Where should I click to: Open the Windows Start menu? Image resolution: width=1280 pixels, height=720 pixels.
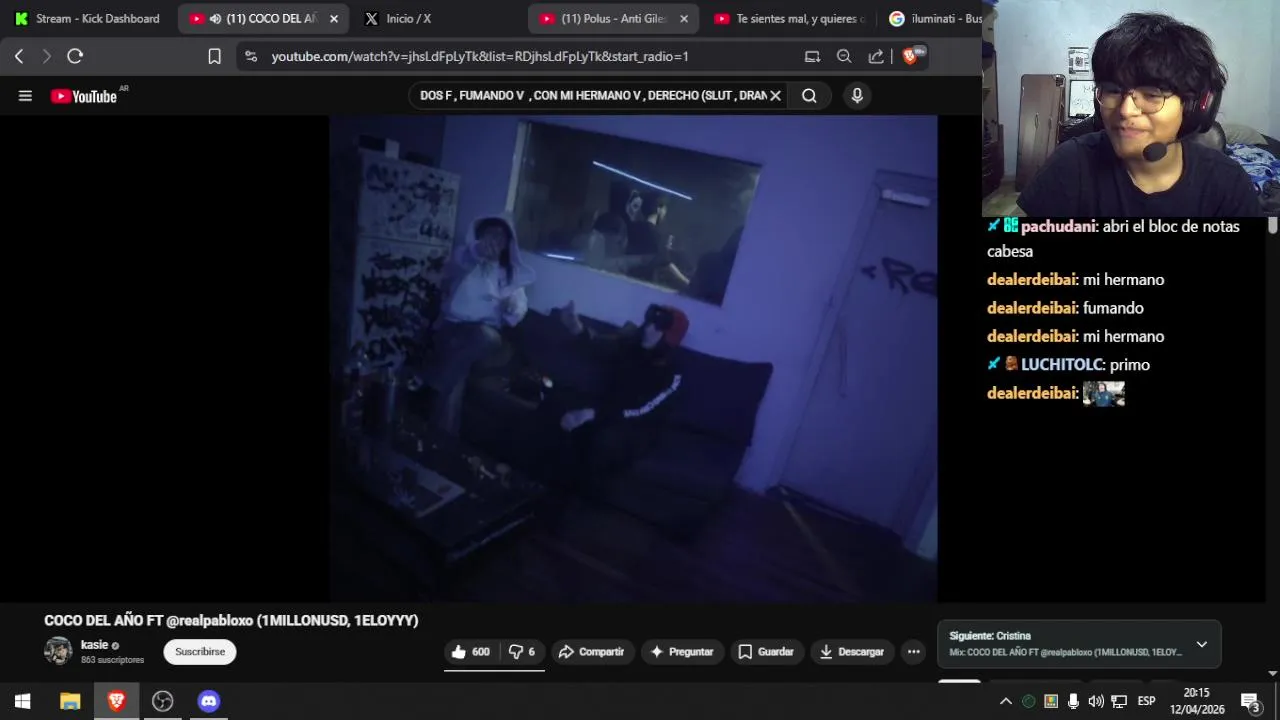23,701
